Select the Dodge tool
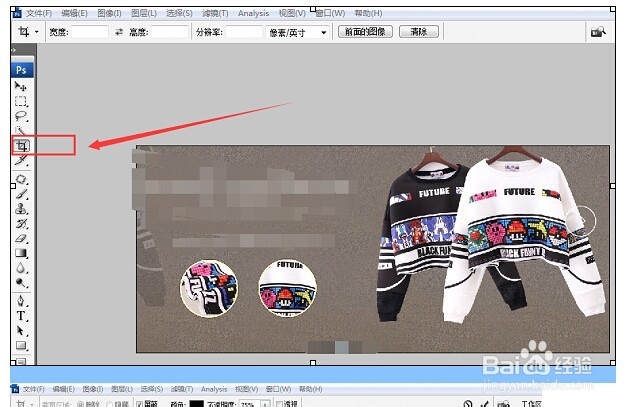This screenshot has height=407, width=628. (20, 283)
